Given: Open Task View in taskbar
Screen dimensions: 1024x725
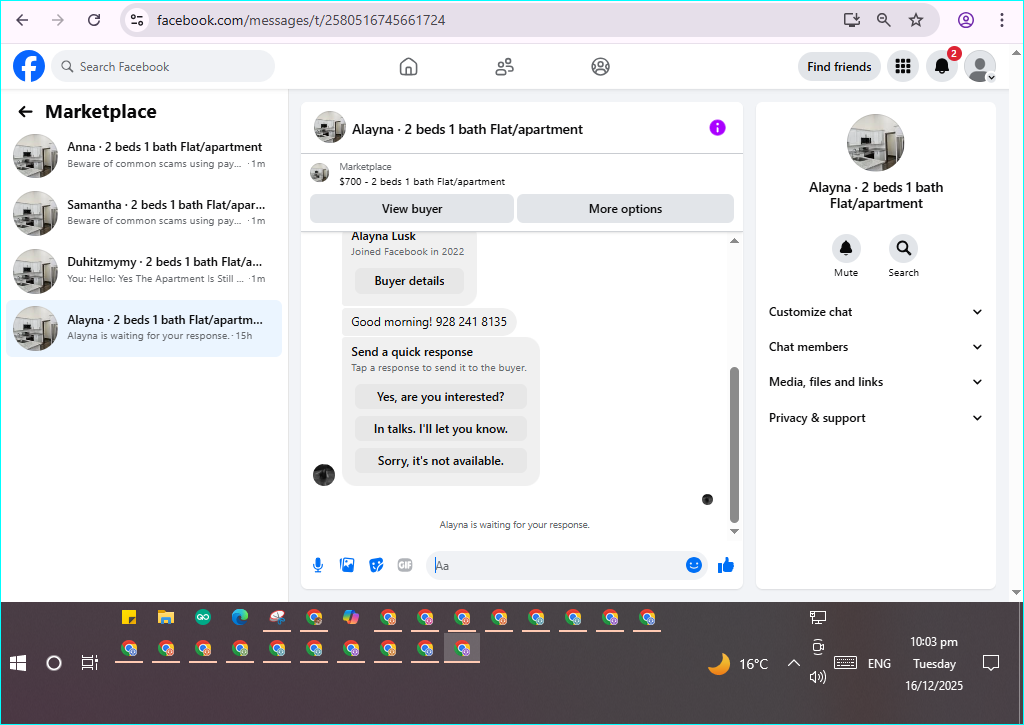Looking at the screenshot, I should (89, 664).
